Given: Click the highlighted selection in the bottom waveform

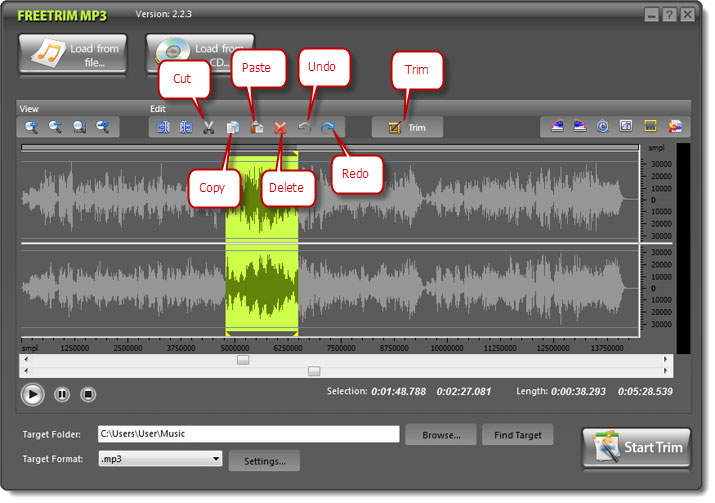Looking at the screenshot, I should [262, 288].
